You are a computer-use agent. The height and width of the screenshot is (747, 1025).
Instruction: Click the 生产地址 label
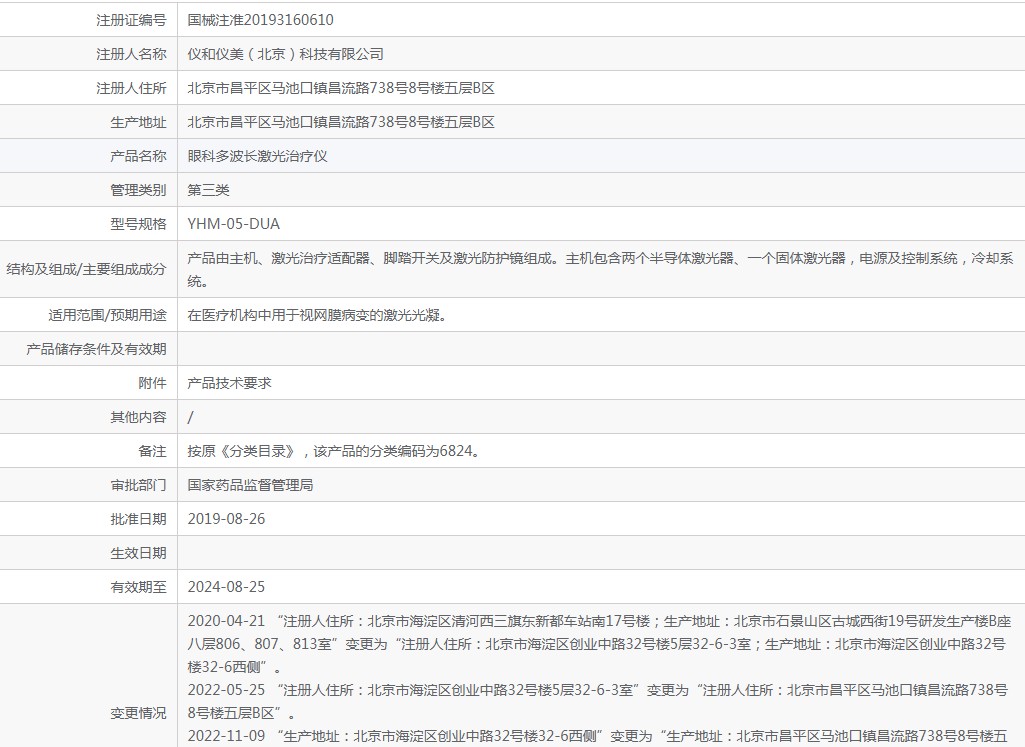(x=139, y=122)
